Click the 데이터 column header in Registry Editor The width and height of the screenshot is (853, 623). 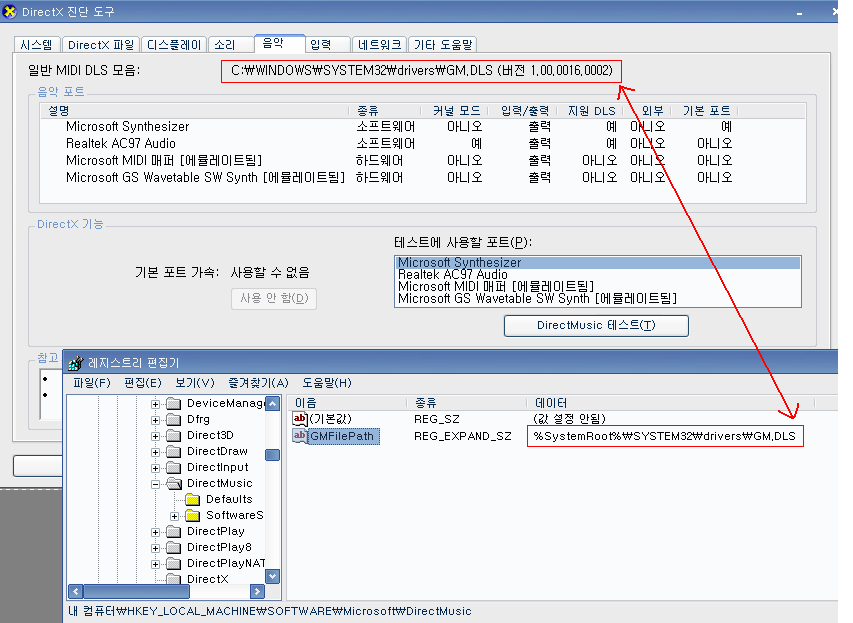tap(670, 403)
